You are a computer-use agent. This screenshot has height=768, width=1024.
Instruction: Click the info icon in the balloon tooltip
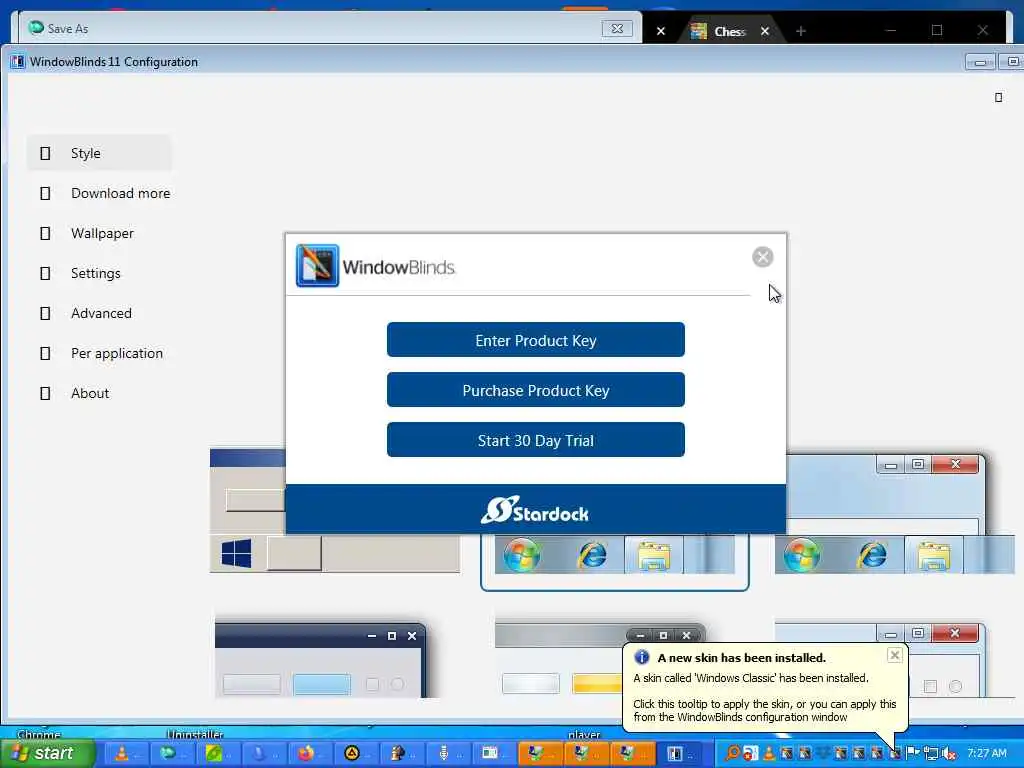pyautogui.click(x=641, y=657)
